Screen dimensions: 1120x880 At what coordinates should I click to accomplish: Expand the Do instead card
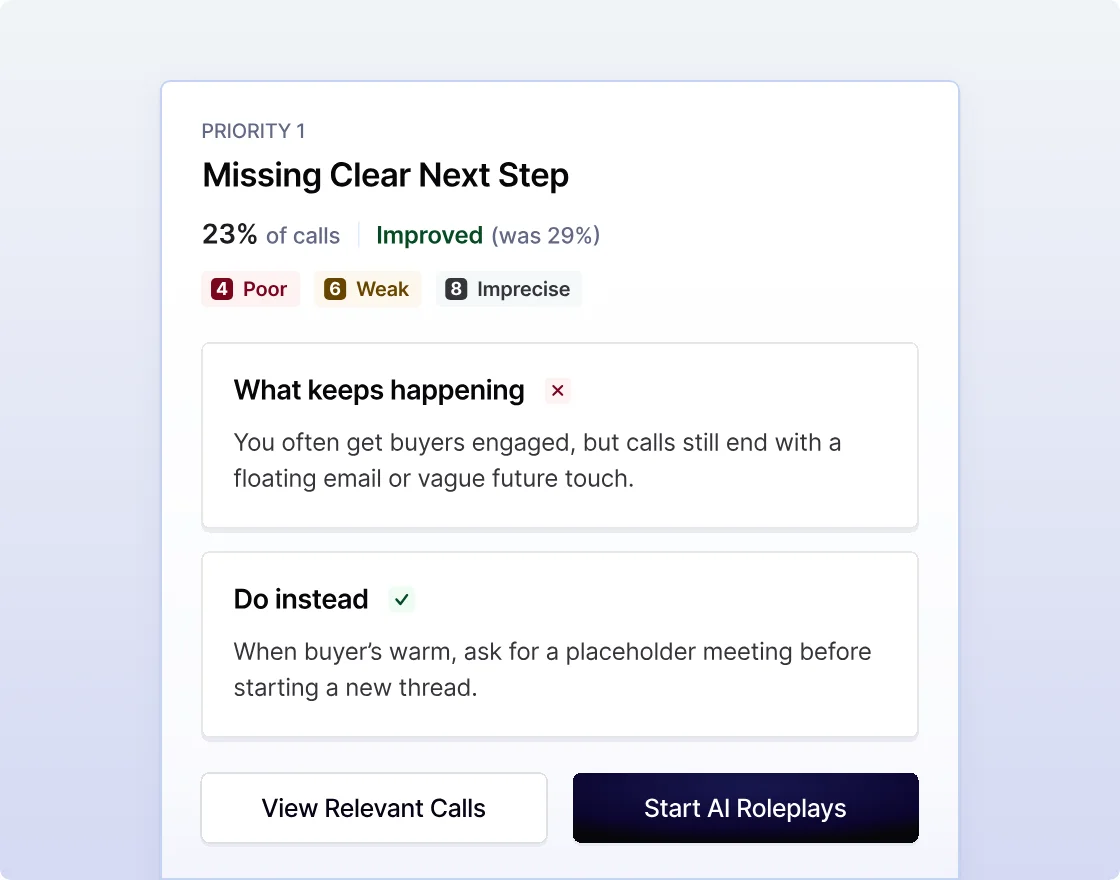560,644
